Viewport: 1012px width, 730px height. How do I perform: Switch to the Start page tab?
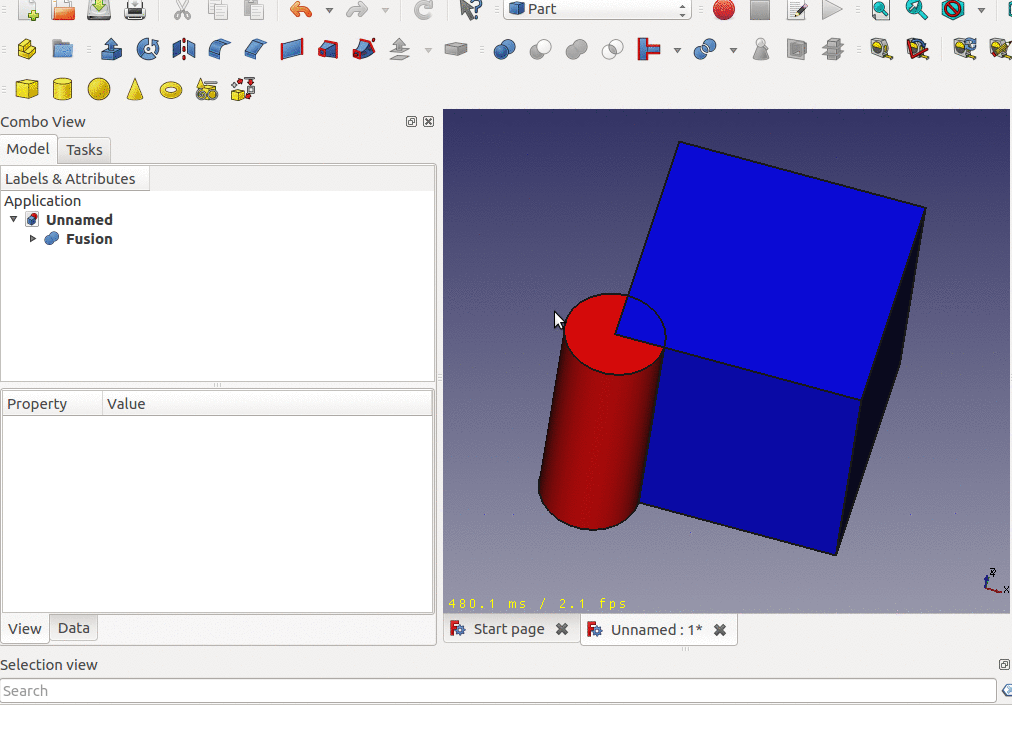(508, 629)
